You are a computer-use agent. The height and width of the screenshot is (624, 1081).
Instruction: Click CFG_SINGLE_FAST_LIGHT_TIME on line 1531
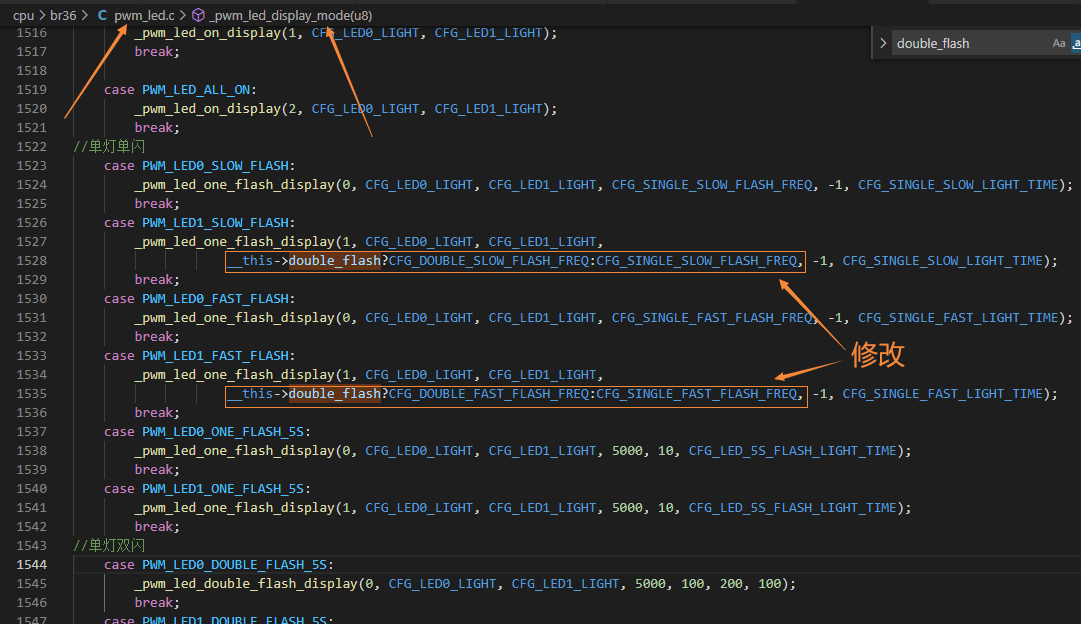958,318
